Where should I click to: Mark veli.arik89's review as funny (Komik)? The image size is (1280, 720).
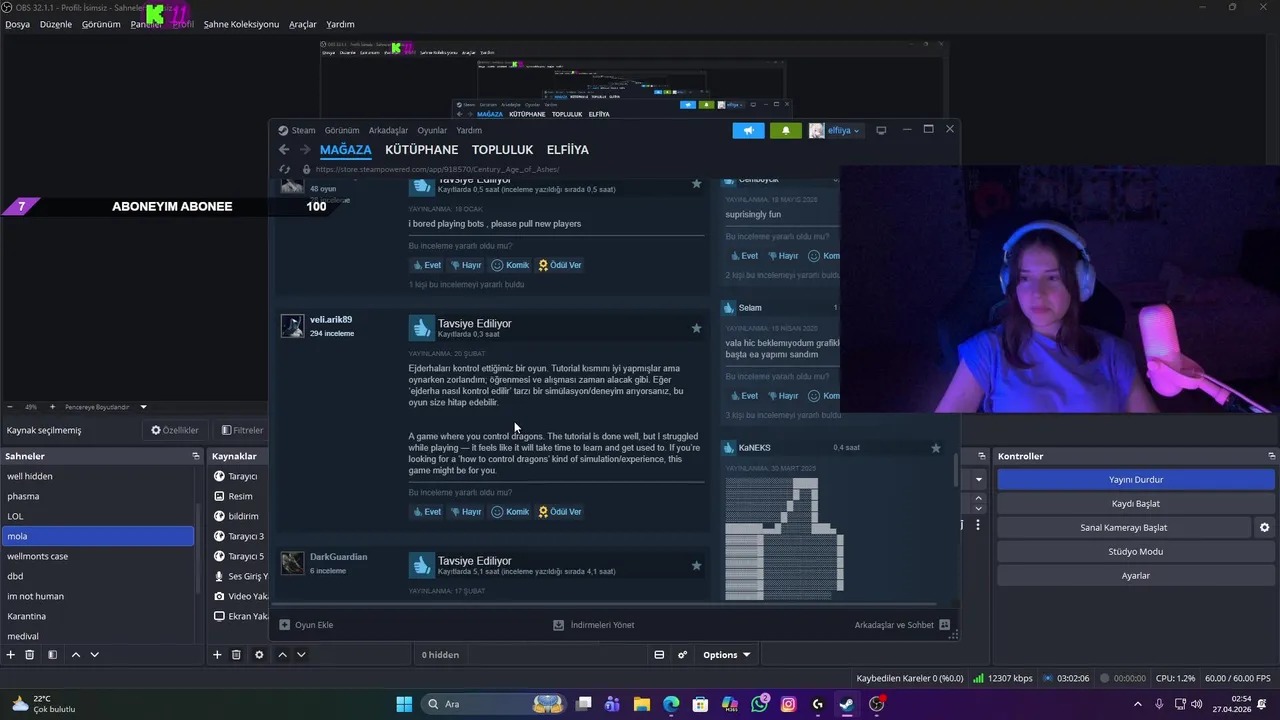[x=510, y=512]
